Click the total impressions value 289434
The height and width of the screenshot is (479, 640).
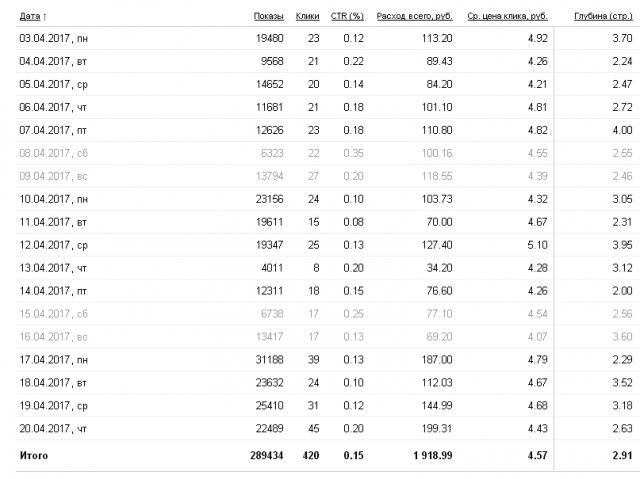(265, 456)
